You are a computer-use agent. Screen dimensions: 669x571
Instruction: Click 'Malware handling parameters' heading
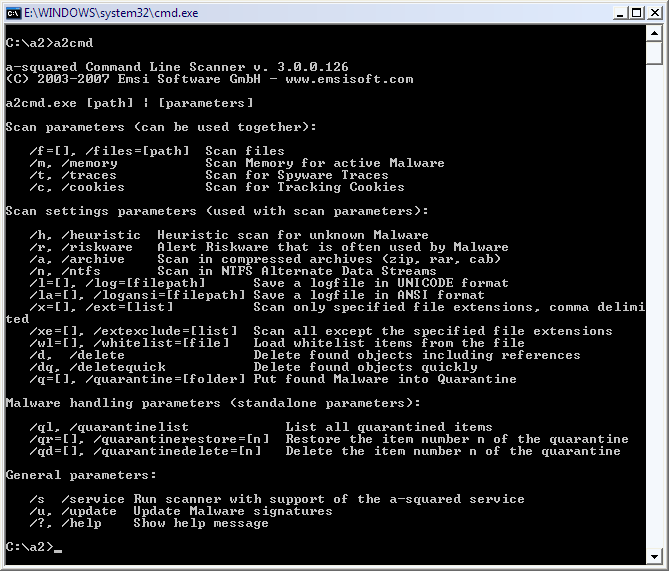(x=113, y=403)
